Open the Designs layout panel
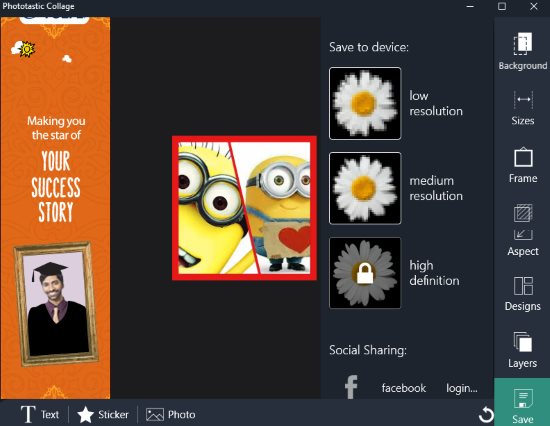The height and width of the screenshot is (426, 550). pos(523,294)
